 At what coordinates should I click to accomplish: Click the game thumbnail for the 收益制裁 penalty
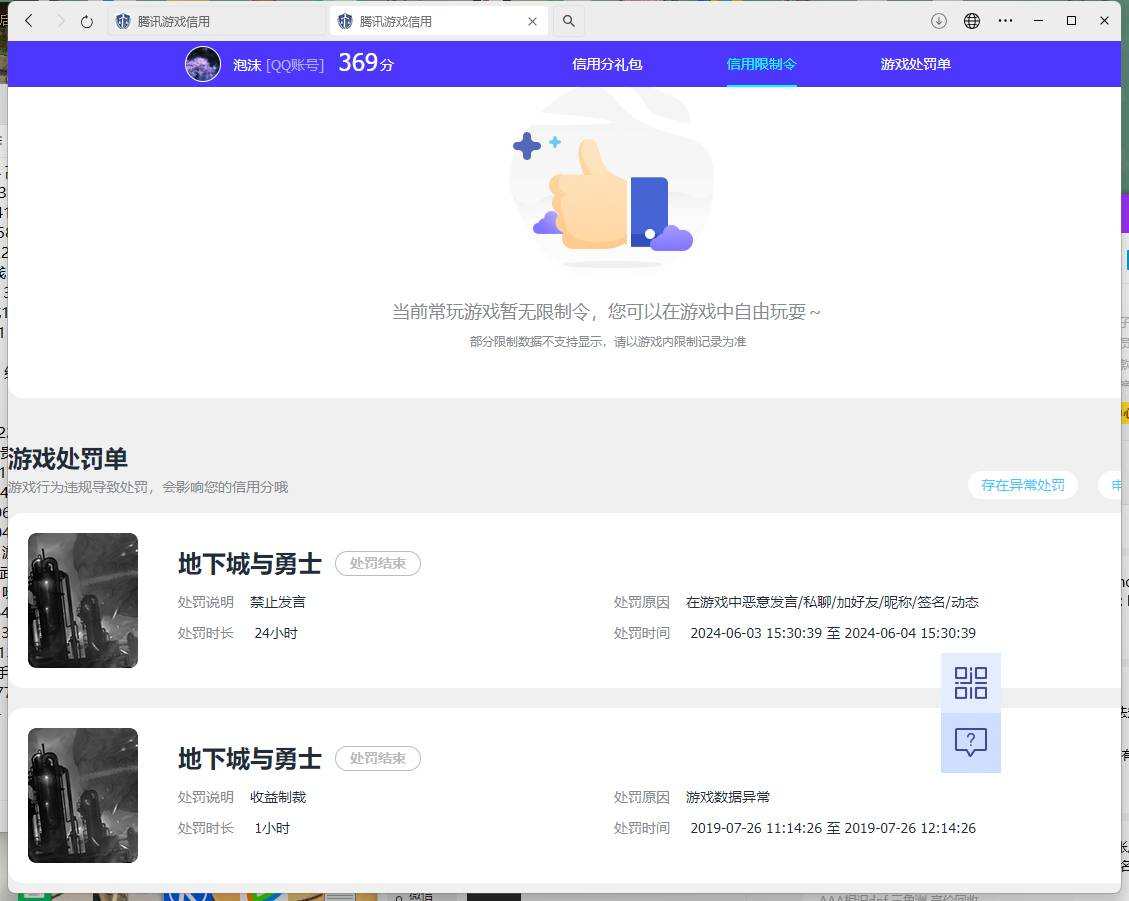pyautogui.click(x=83, y=795)
